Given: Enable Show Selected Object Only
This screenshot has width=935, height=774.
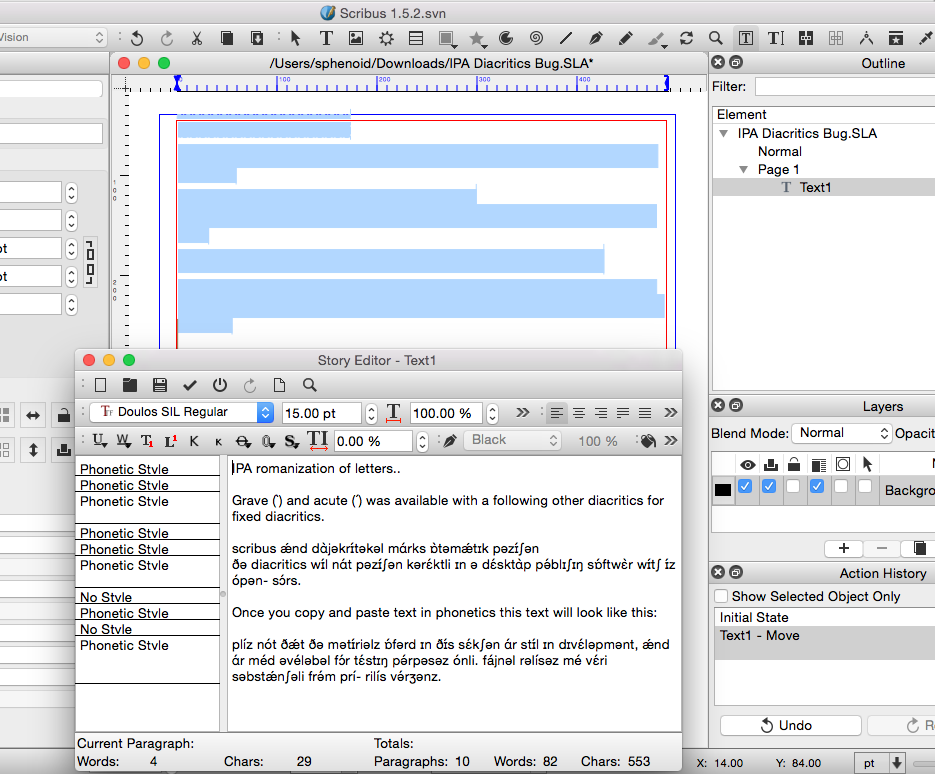Looking at the screenshot, I should click(721, 596).
